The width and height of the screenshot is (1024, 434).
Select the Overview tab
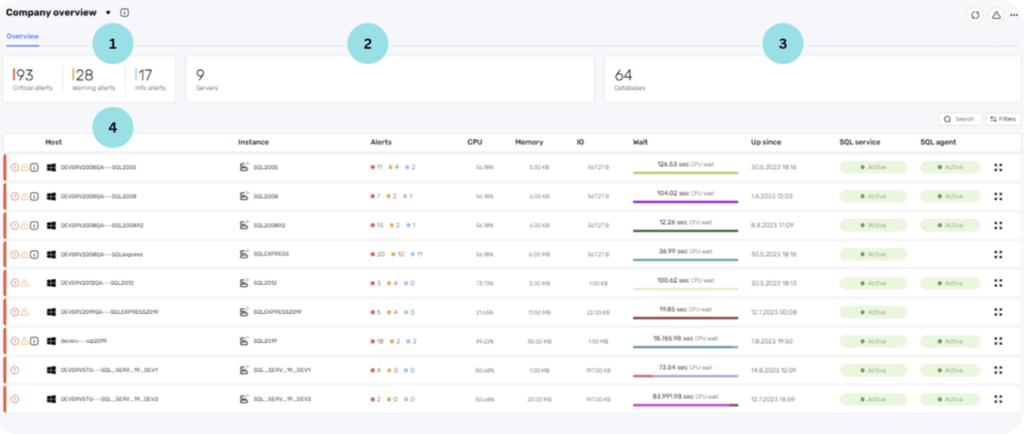point(23,37)
